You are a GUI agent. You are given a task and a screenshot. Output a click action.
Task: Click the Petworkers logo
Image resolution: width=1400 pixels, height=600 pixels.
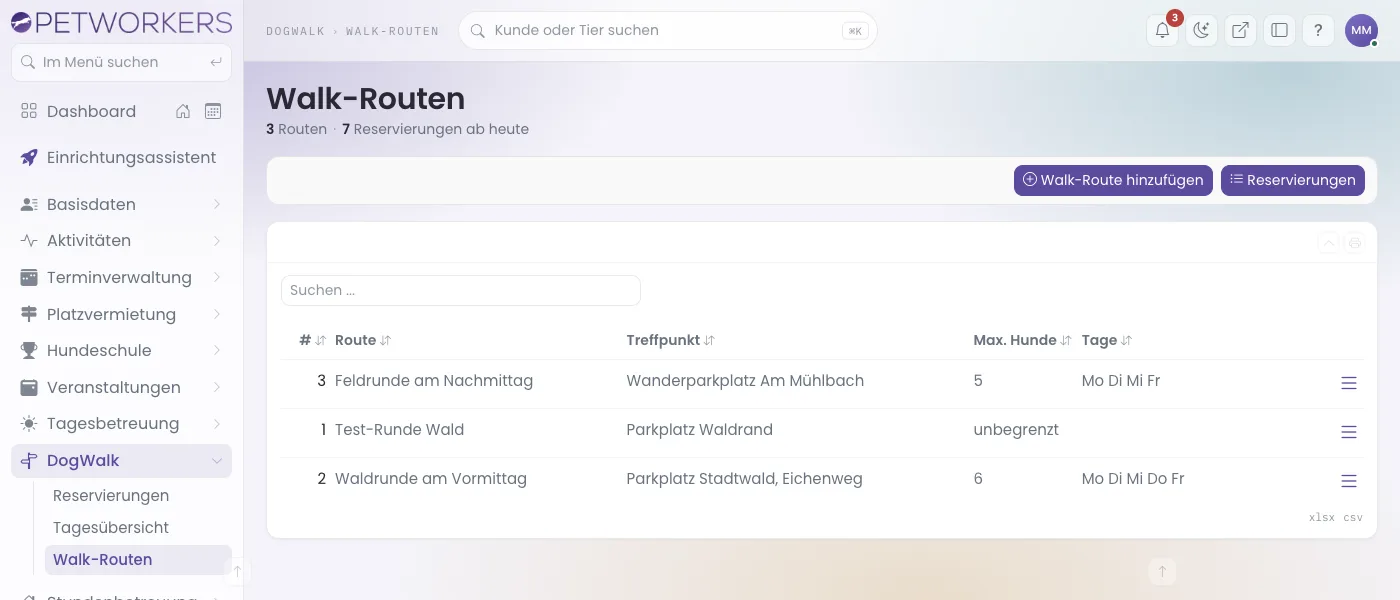pyautogui.click(x=121, y=22)
